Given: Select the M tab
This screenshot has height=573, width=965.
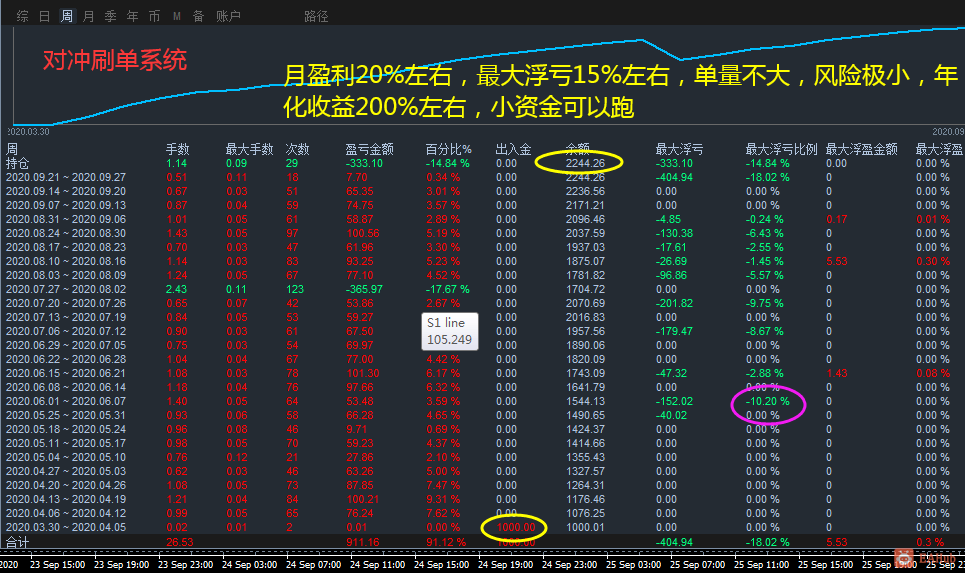Looking at the screenshot, I should point(177,16).
